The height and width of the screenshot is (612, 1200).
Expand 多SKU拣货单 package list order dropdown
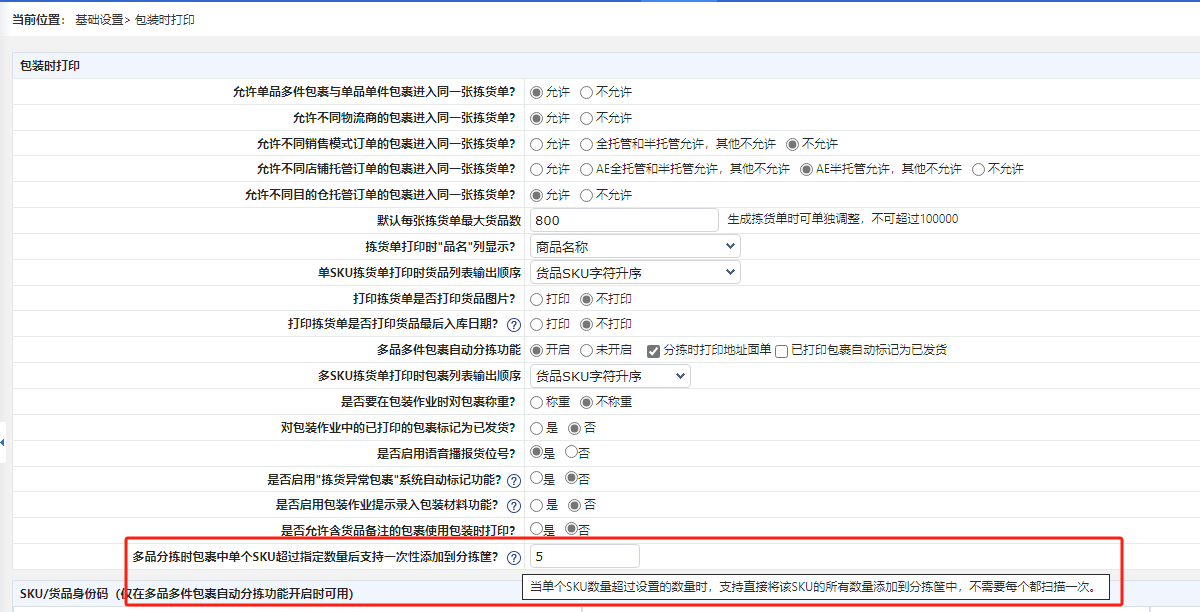(609, 376)
